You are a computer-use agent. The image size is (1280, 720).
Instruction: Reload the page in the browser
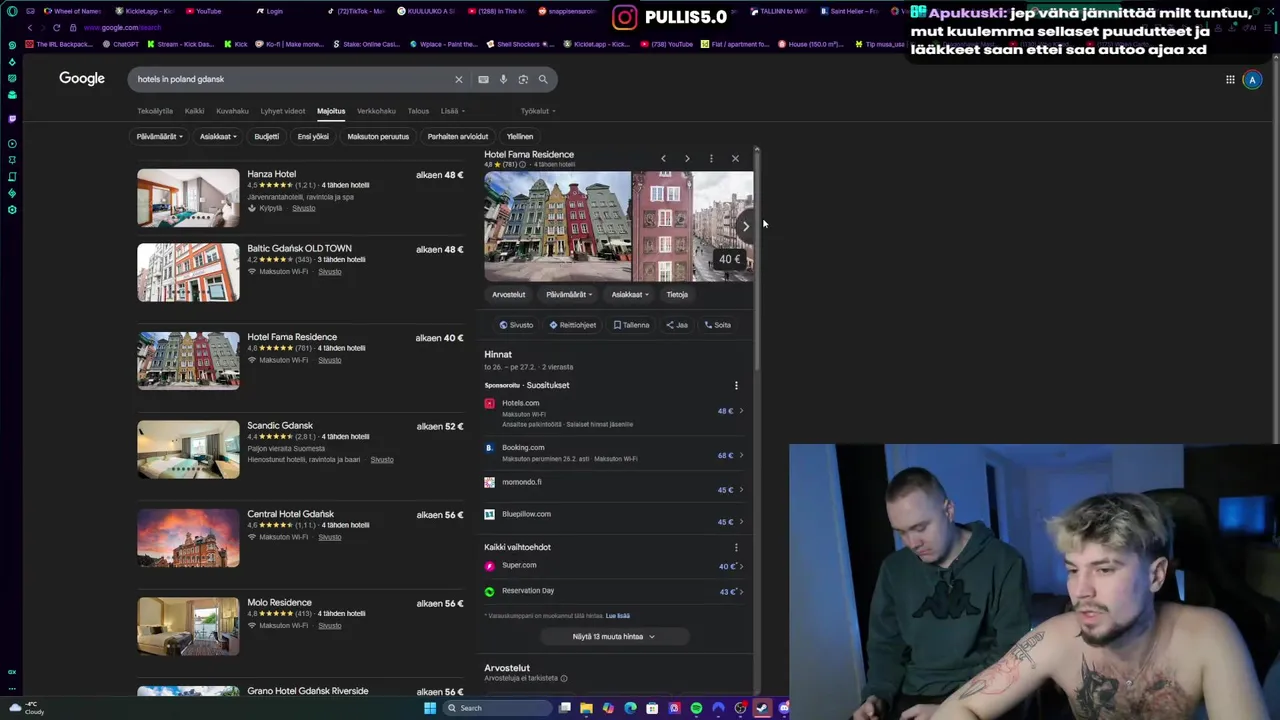(57, 27)
